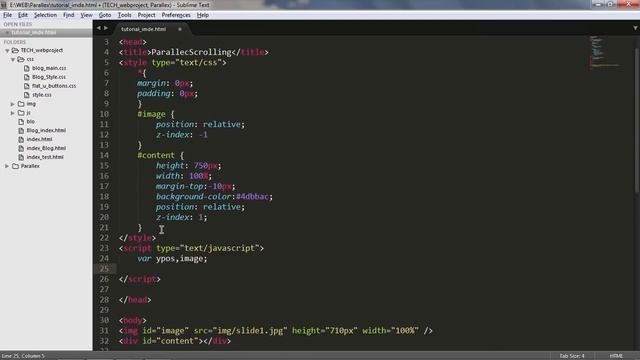Open the Help menu
Viewport: 640px width, 360px height.
point(202,15)
